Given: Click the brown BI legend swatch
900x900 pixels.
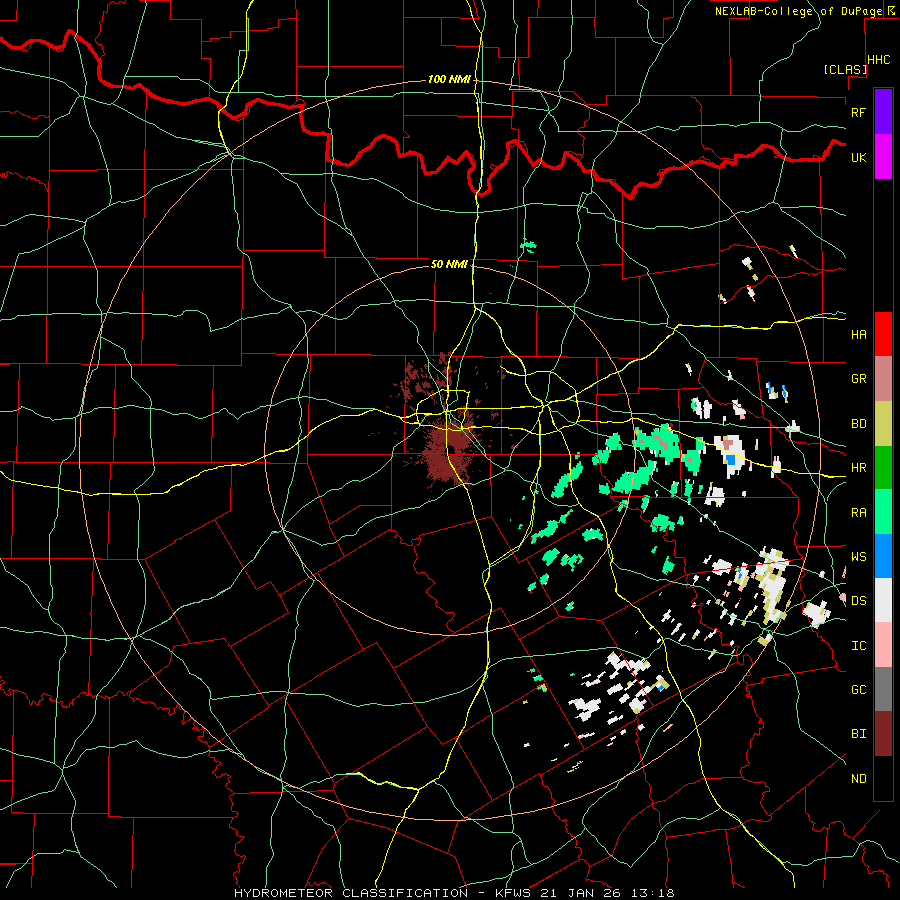Looking at the screenshot, I should tap(883, 734).
